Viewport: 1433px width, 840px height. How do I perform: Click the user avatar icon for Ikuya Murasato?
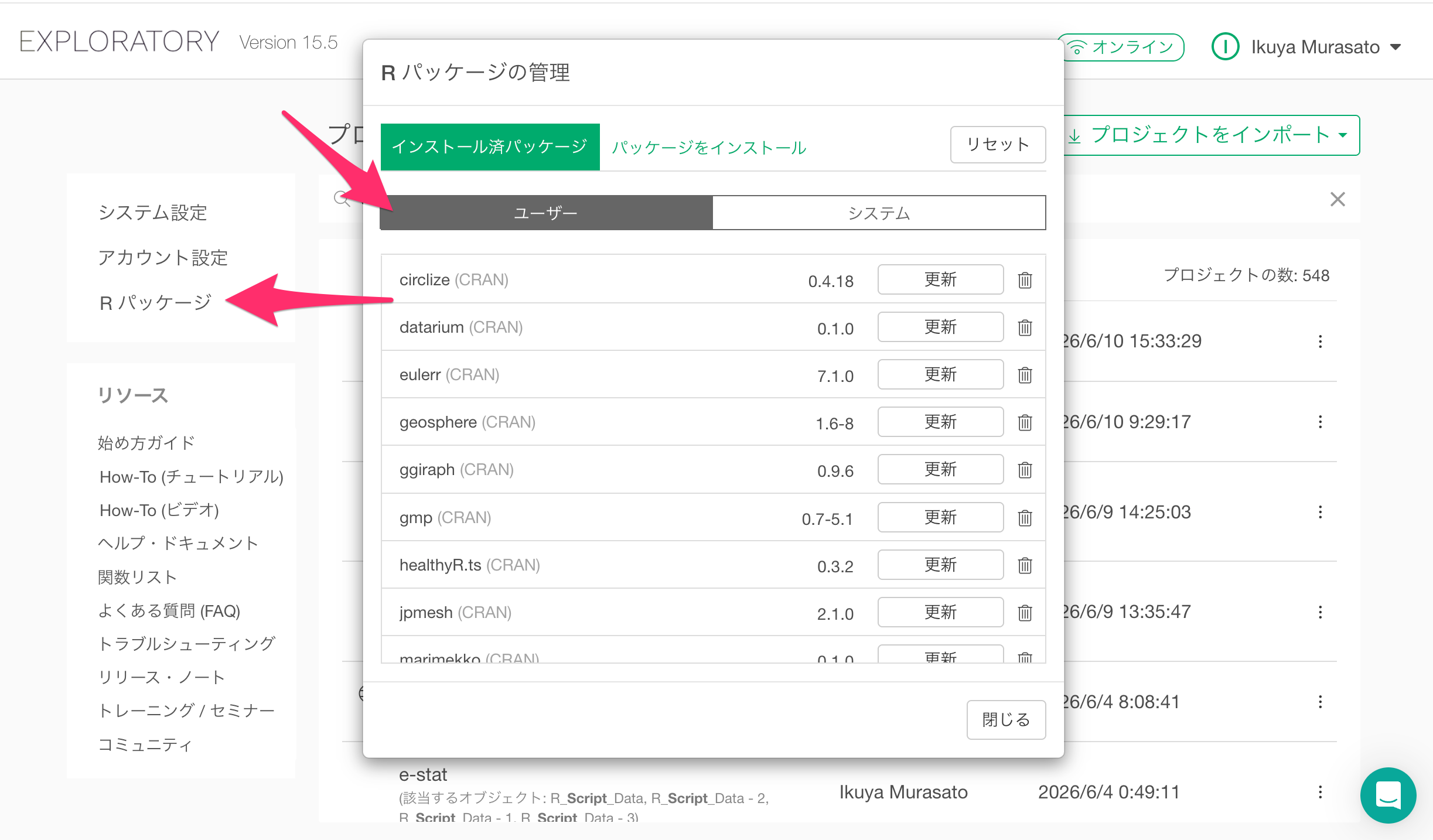pyautogui.click(x=1225, y=47)
